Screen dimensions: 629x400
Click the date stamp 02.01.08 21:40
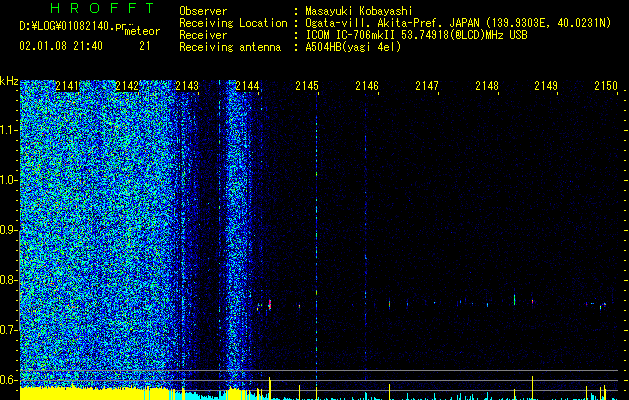[61, 46]
